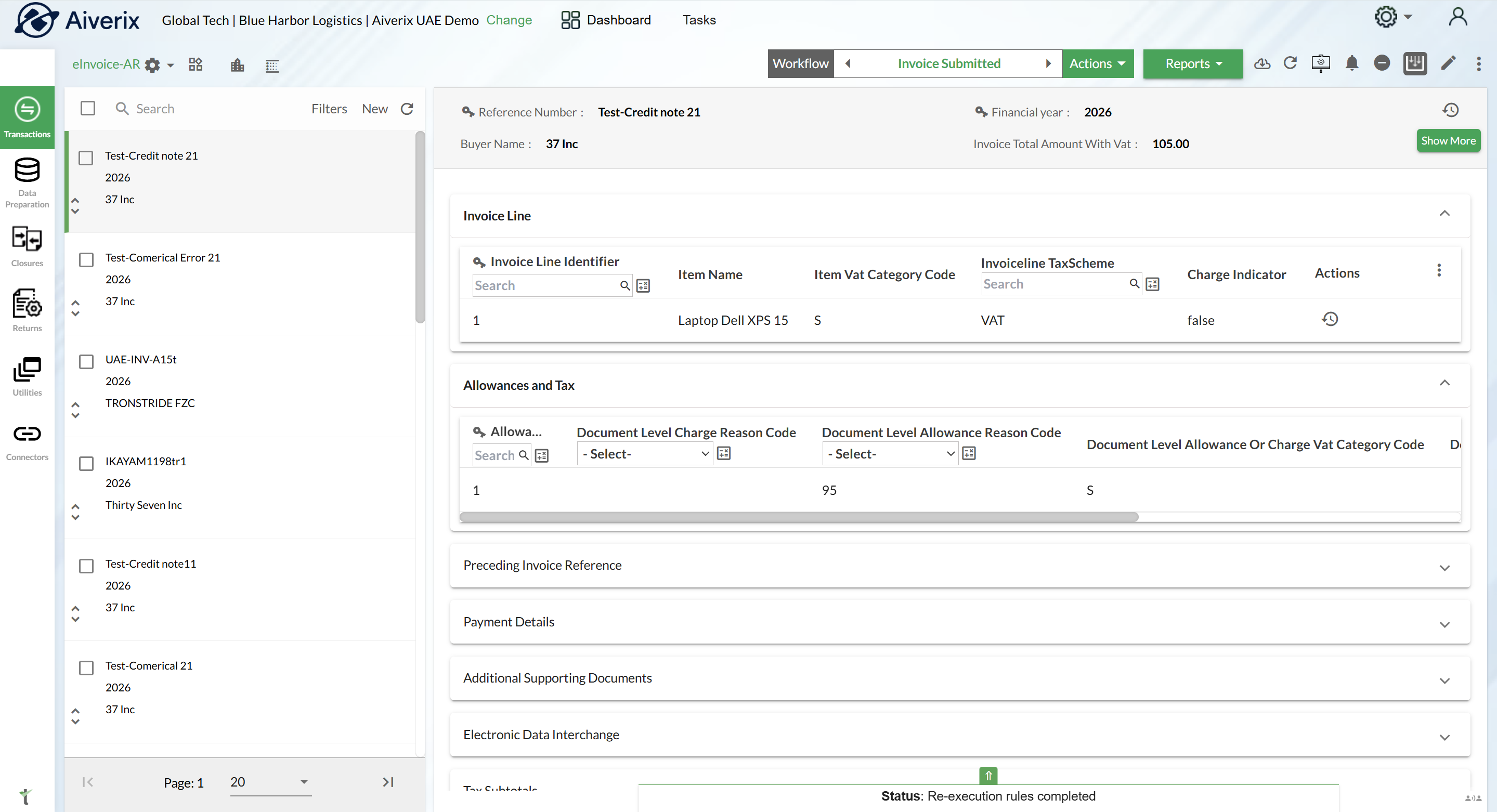Image resolution: width=1497 pixels, height=812 pixels.
Task: Toggle the select-all checkbox in list header
Action: pos(87,109)
